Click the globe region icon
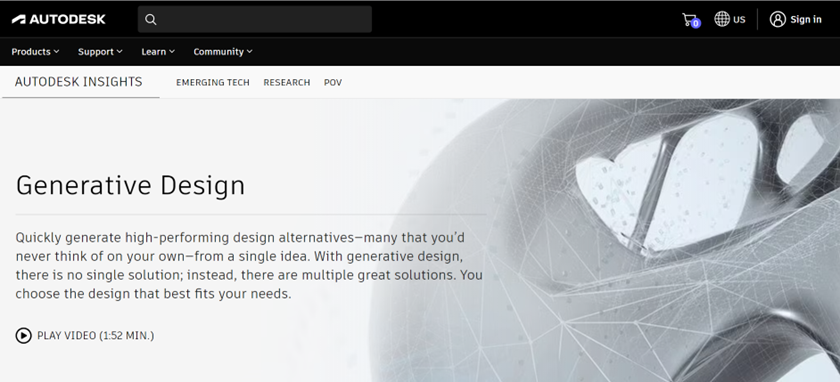Image resolution: width=840 pixels, height=382 pixels. (x=722, y=19)
